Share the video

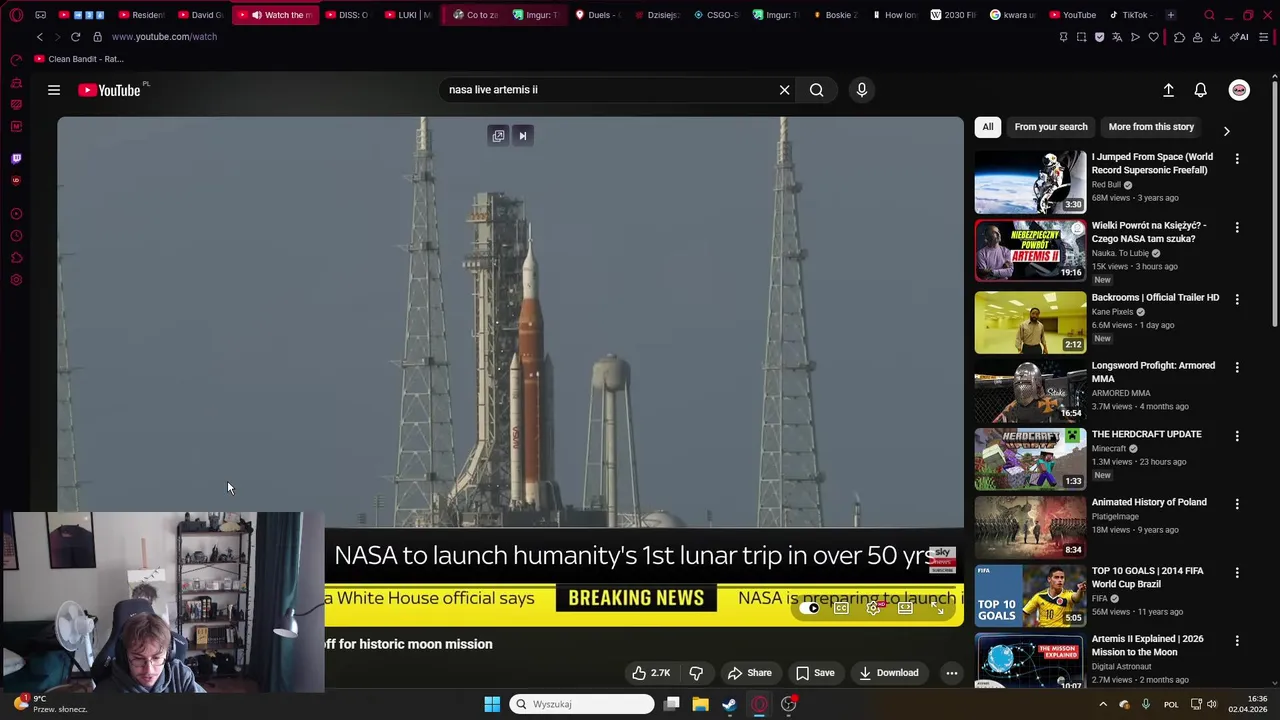[750, 673]
